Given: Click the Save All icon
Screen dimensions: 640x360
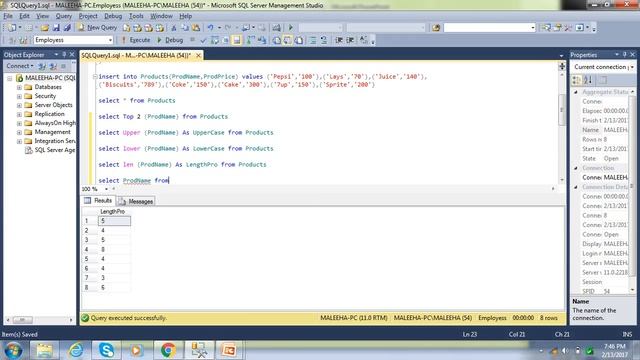Looking at the screenshot, I should [x=67, y=27].
